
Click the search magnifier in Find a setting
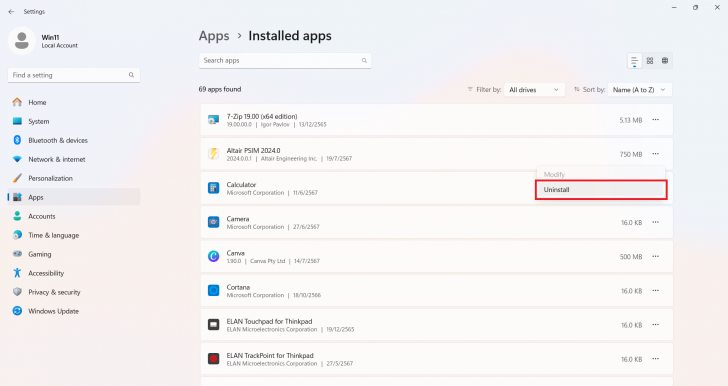tap(131, 75)
